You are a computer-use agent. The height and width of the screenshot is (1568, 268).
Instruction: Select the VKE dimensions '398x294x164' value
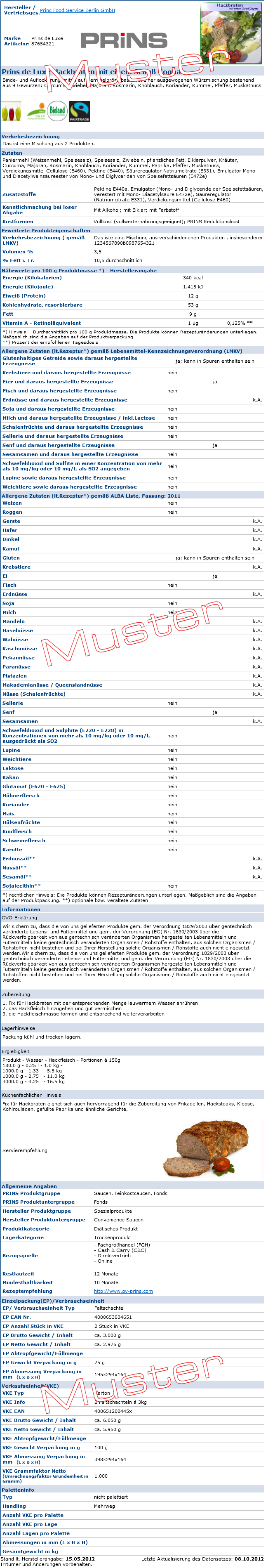[110, 1459]
